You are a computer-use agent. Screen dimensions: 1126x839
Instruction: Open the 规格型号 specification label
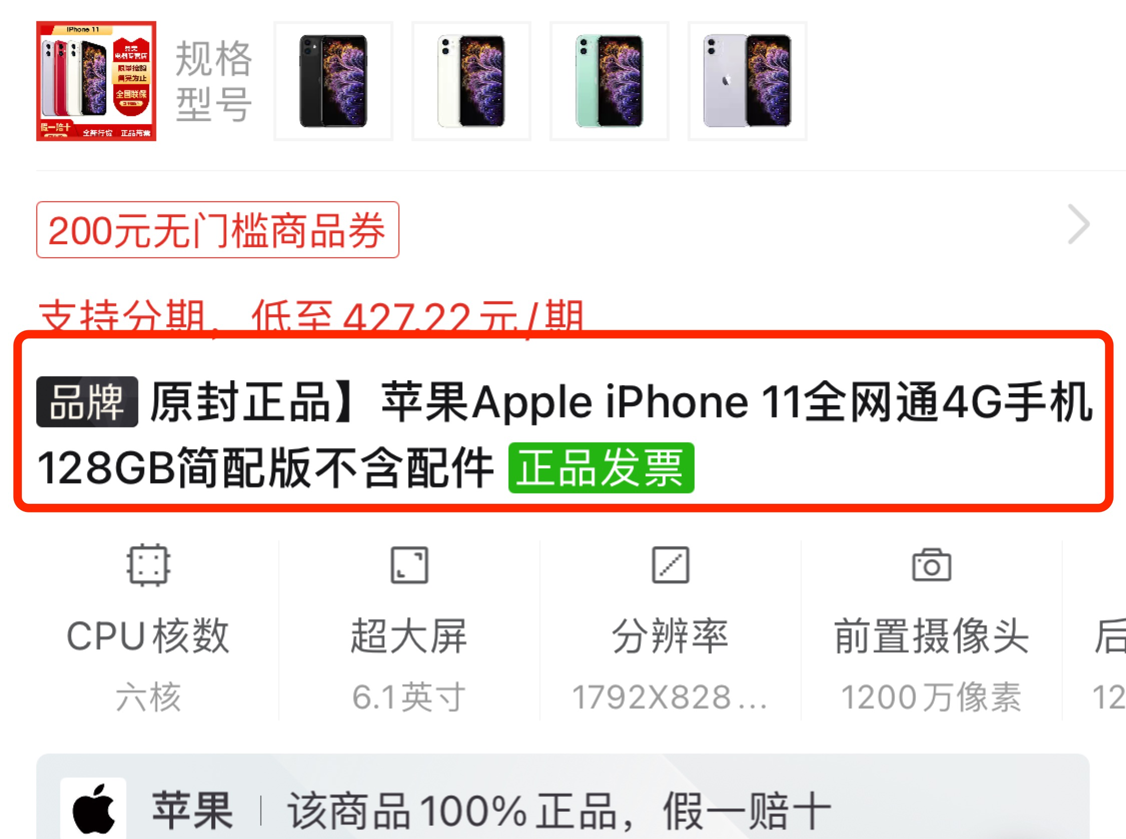coord(214,81)
